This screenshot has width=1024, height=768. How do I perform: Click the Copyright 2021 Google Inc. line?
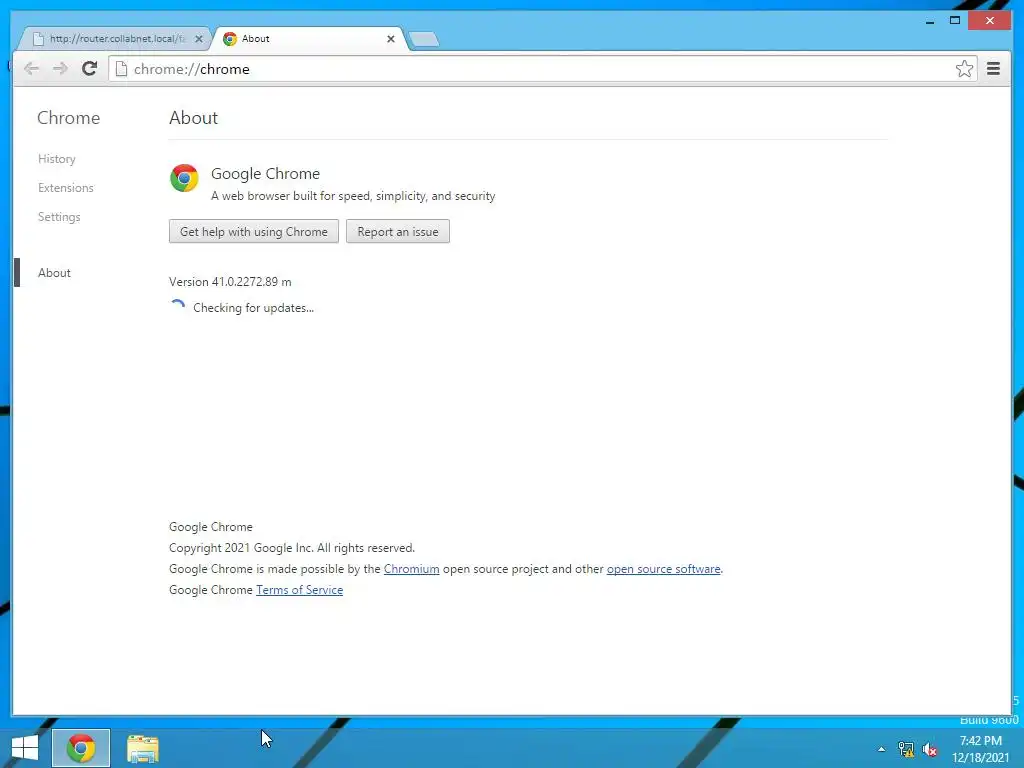(x=292, y=548)
